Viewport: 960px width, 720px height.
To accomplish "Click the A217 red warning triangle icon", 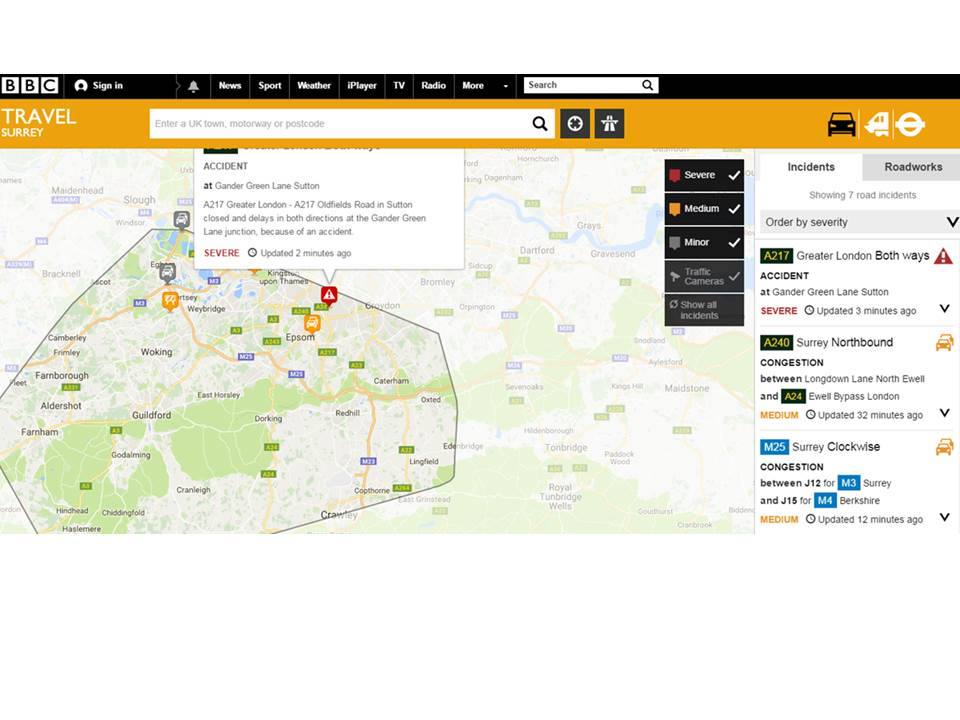I will click(x=943, y=256).
